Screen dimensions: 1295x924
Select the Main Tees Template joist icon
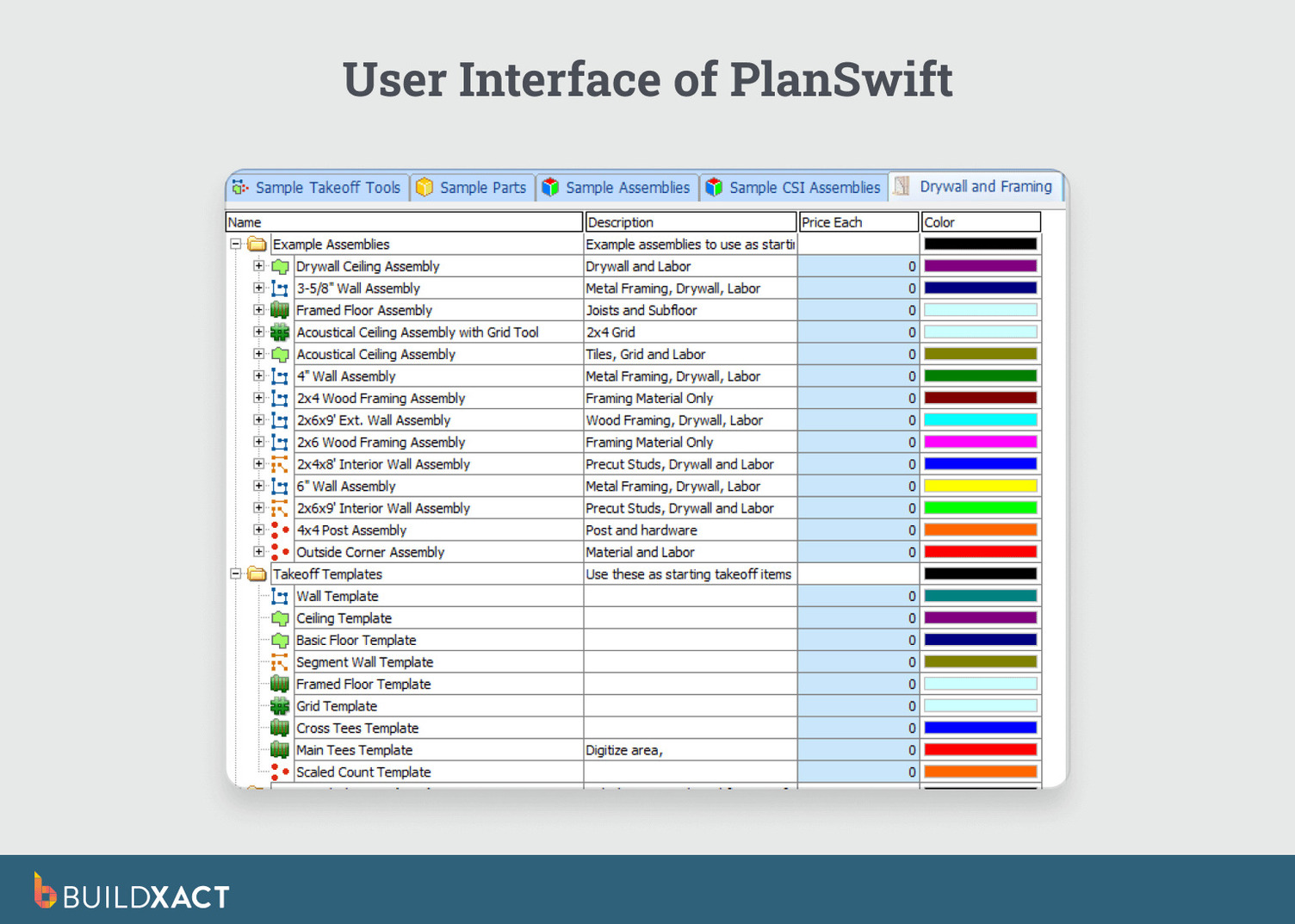280,749
